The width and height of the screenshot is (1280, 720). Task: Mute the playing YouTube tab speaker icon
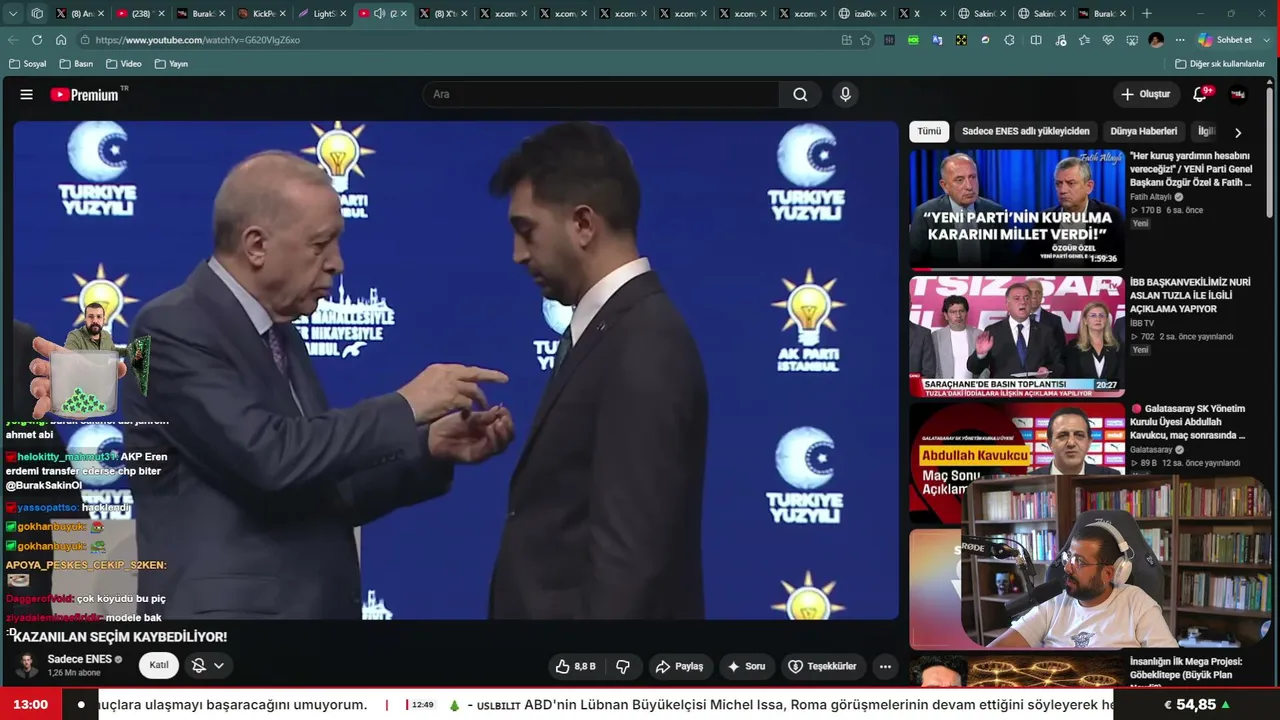pyautogui.click(x=379, y=14)
